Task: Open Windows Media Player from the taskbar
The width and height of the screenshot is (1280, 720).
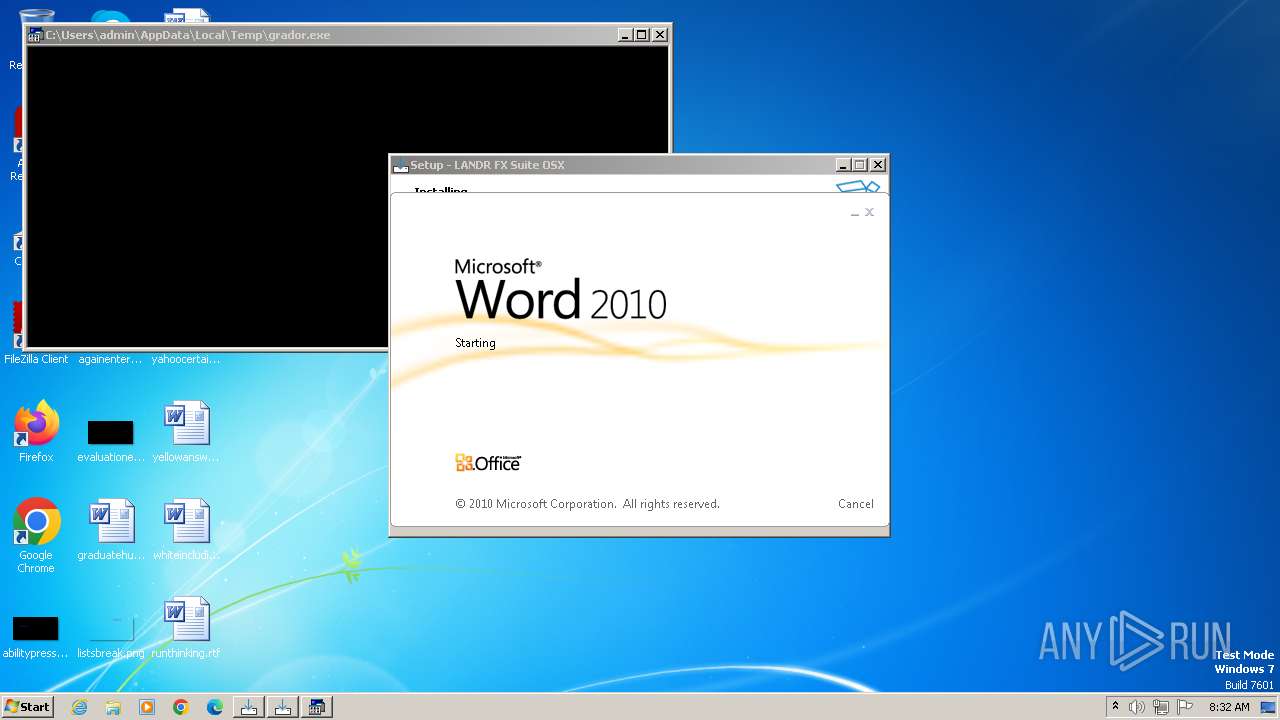Action: [147, 707]
